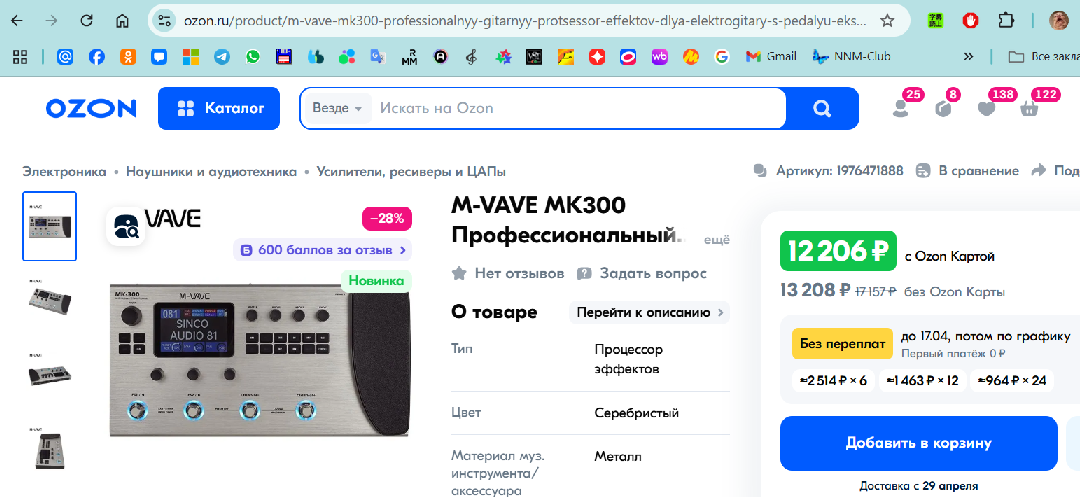Select the 12 206 ₽ Ozon Card price

[838, 252]
